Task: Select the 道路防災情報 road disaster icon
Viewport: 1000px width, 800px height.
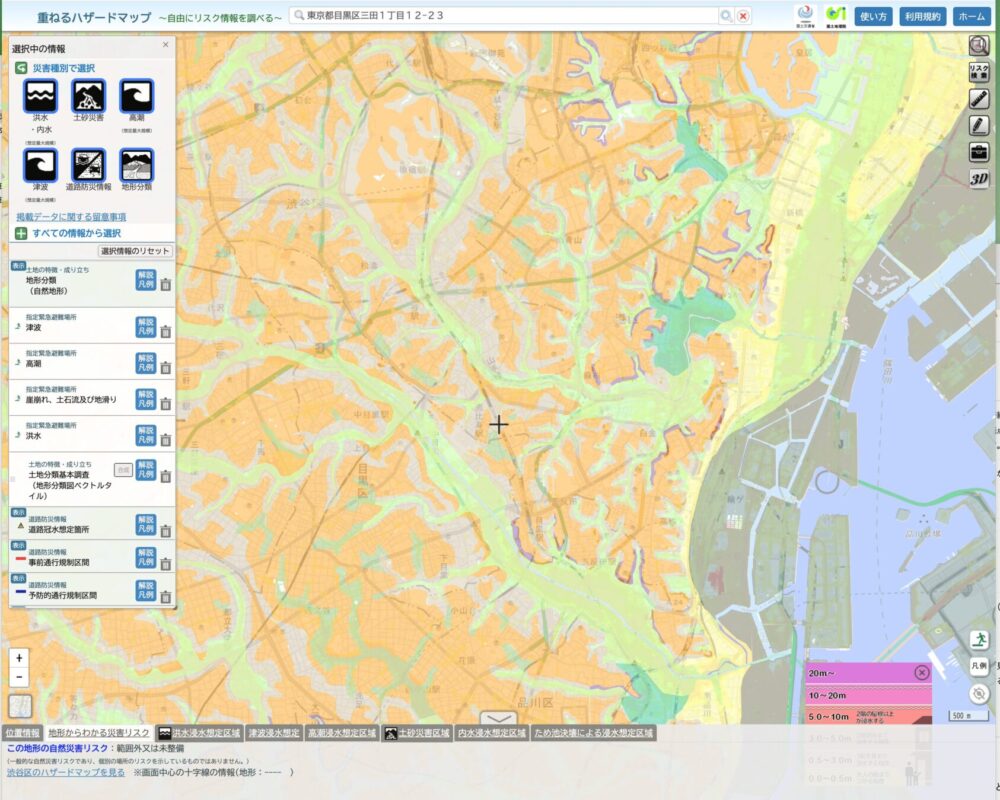Action: click(89, 166)
